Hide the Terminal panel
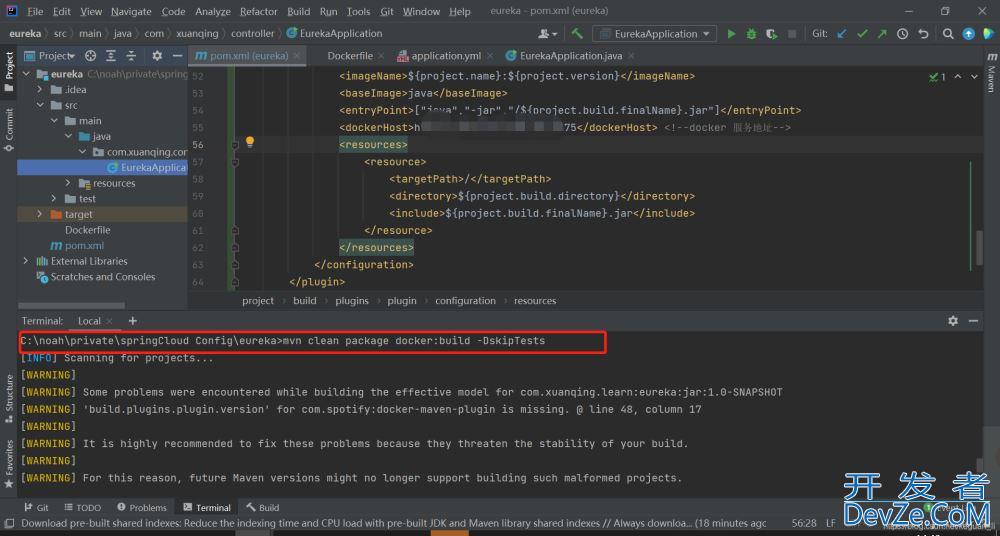Image resolution: width=1000 pixels, height=536 pixels. tap(973, 321)
